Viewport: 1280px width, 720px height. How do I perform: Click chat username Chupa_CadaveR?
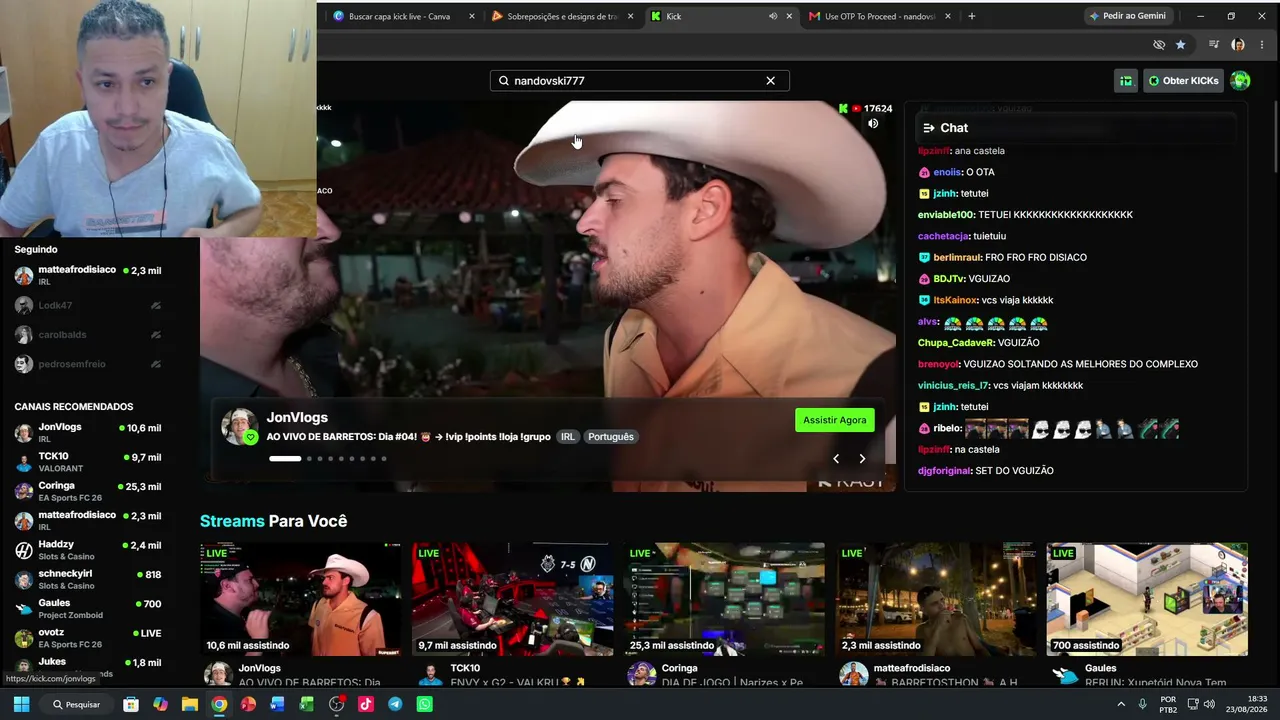click(x=955, y=343)
